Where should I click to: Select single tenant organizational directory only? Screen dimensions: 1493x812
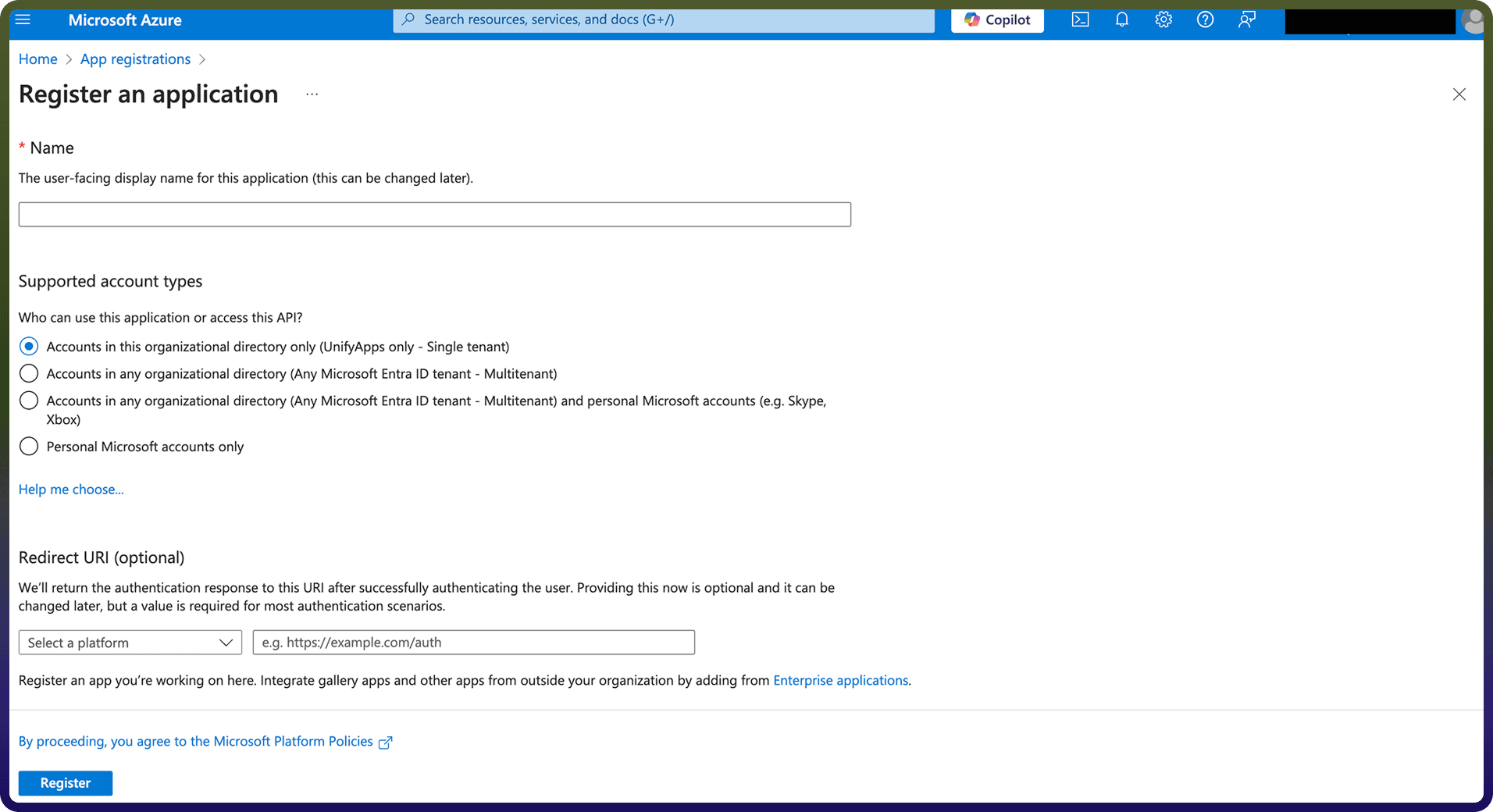coord(29,346)
